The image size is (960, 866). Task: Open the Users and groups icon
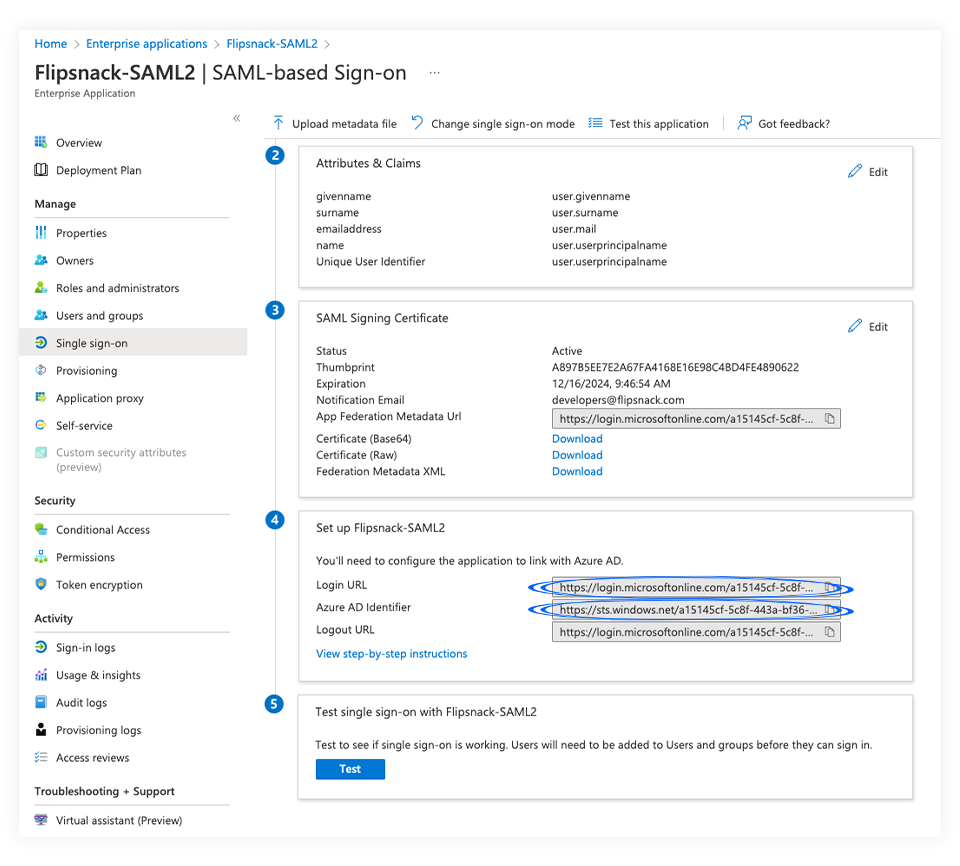click(41, 315)
